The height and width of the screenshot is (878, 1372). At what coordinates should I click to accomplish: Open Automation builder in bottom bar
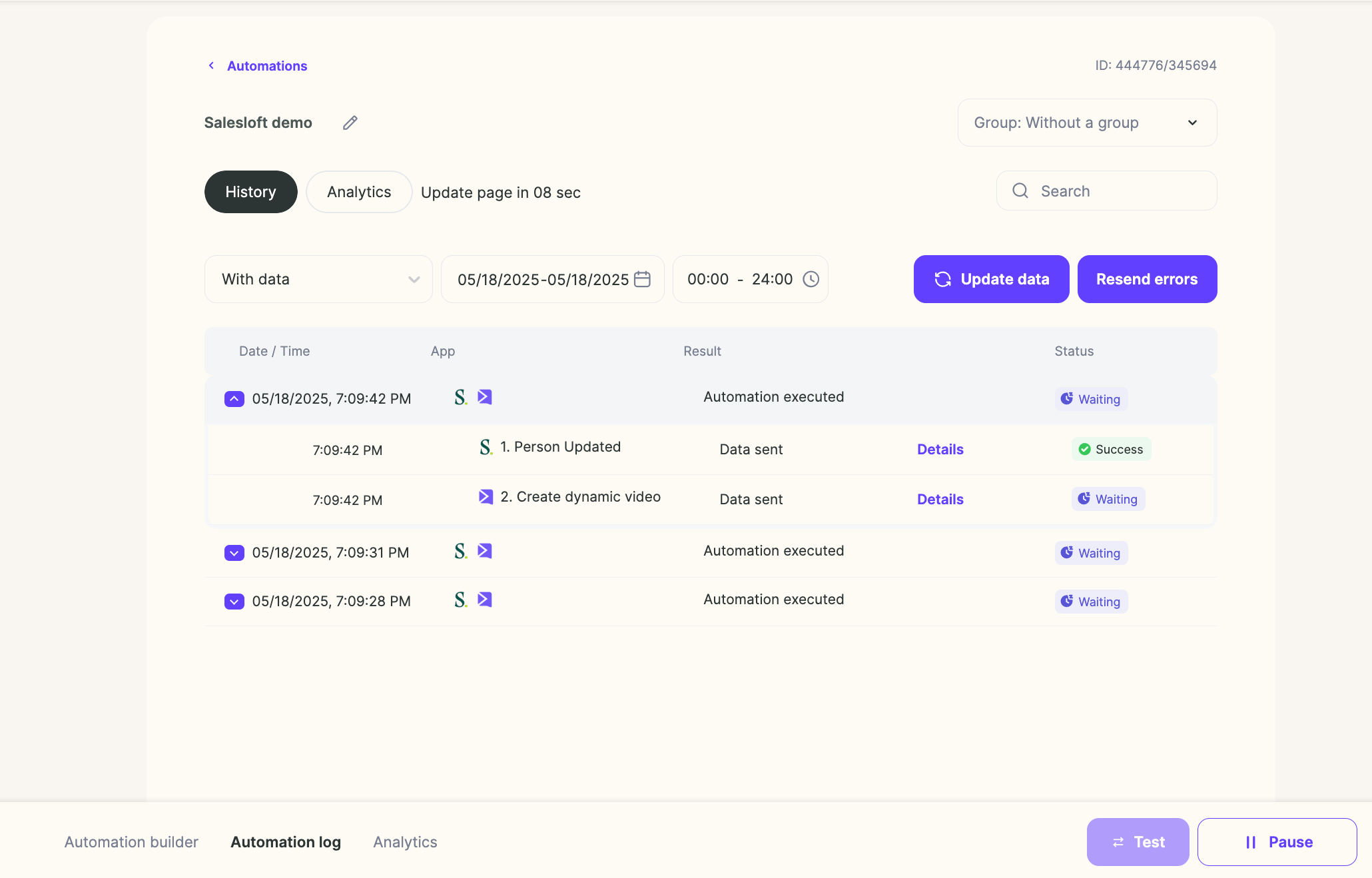[x=131, y=842]
